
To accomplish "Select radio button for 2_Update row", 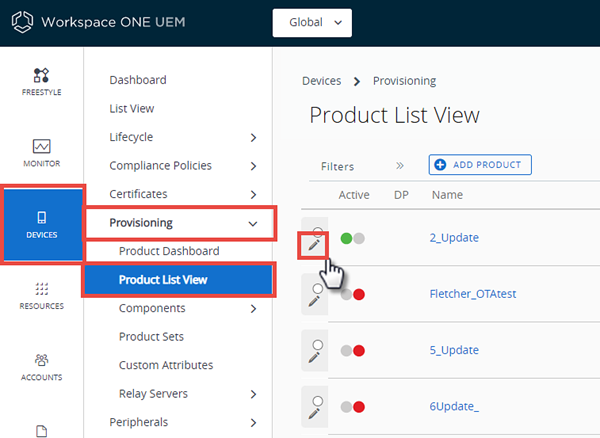I will click(318, 232).
